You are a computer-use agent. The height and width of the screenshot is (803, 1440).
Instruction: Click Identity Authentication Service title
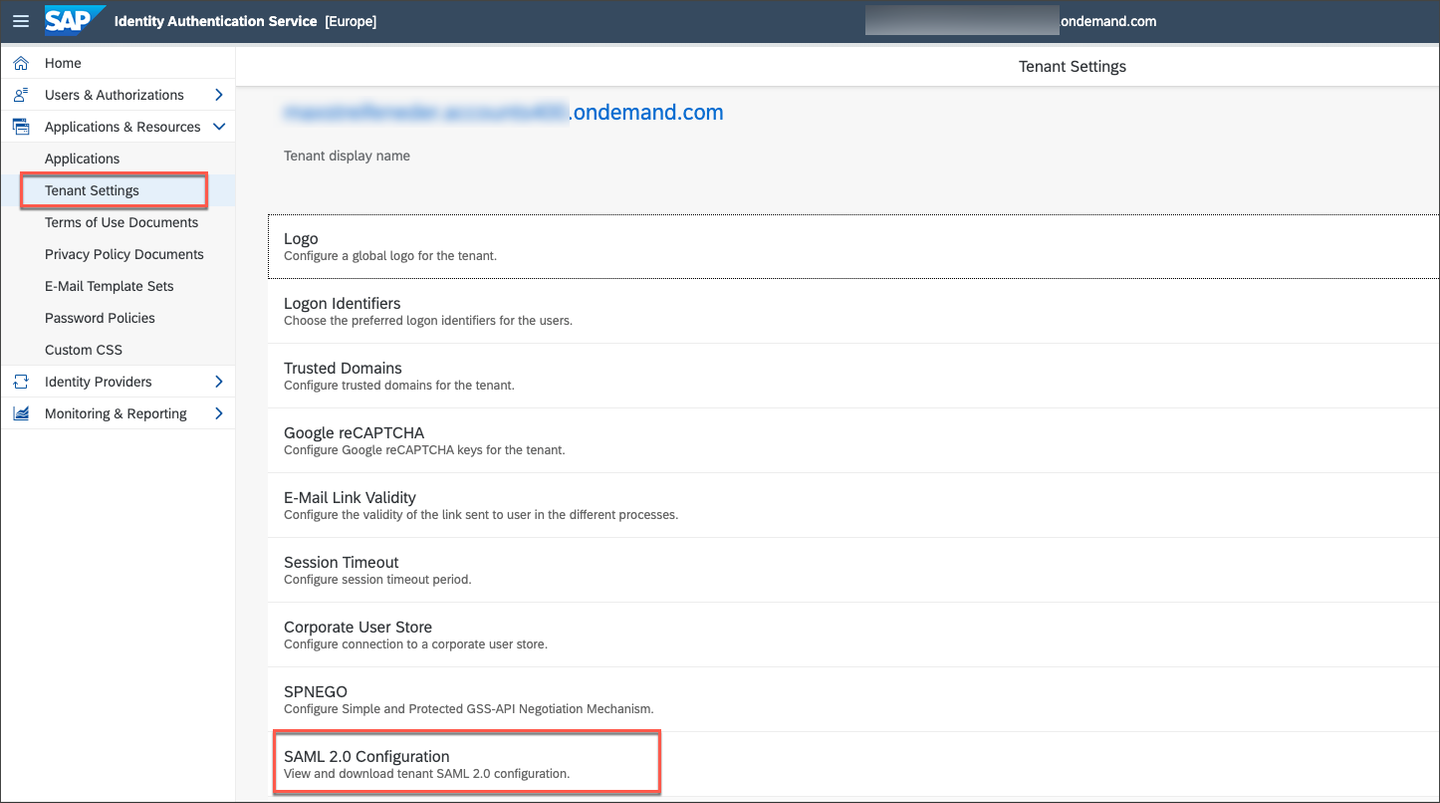pyautogui.click(x=216, y=21)
